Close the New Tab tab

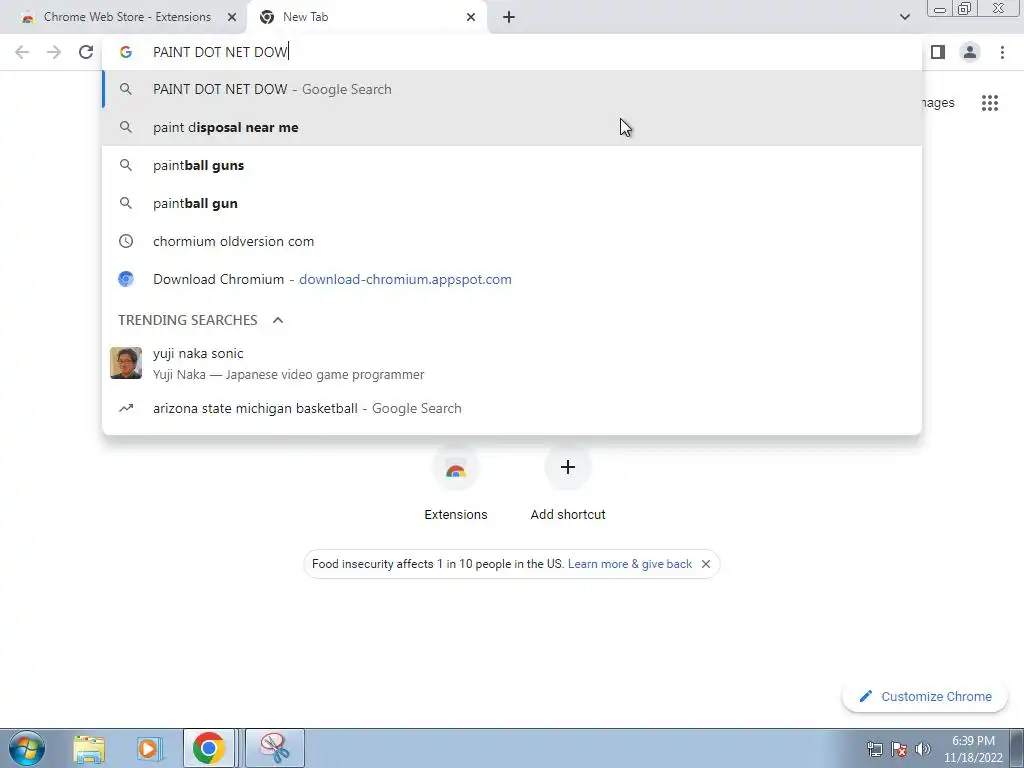(x=471, y=17)
